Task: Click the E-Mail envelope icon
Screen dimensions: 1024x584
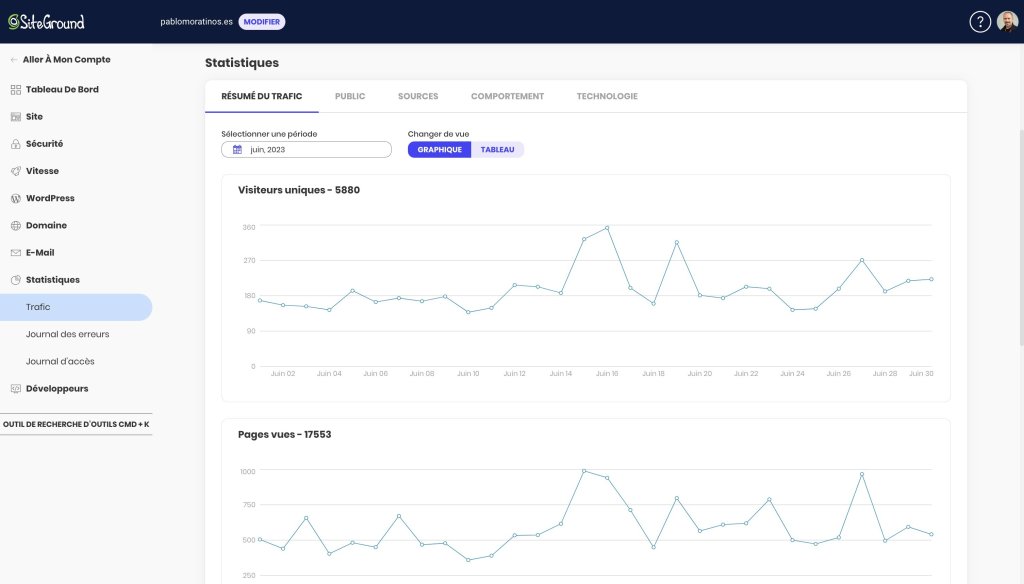Action: coord(16,253)
